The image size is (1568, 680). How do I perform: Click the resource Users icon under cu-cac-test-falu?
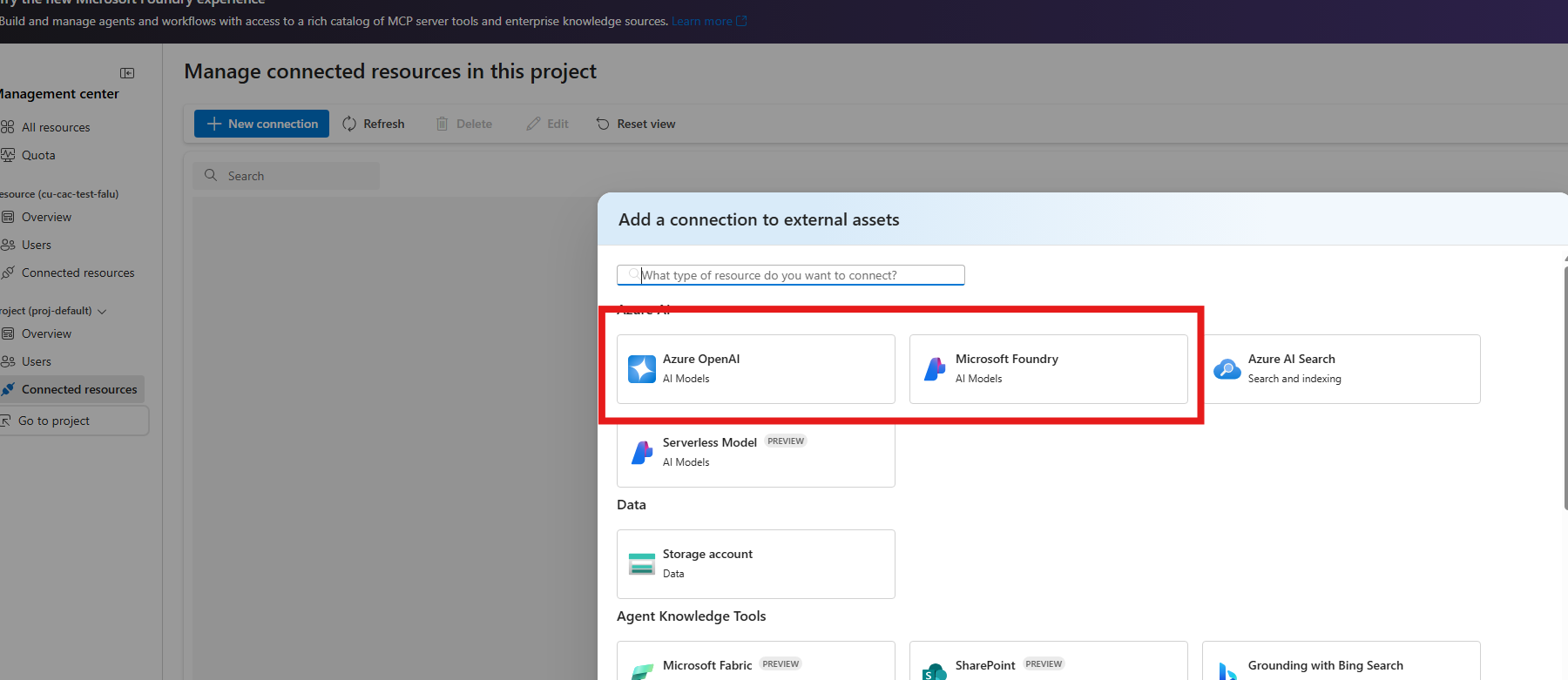7,245
